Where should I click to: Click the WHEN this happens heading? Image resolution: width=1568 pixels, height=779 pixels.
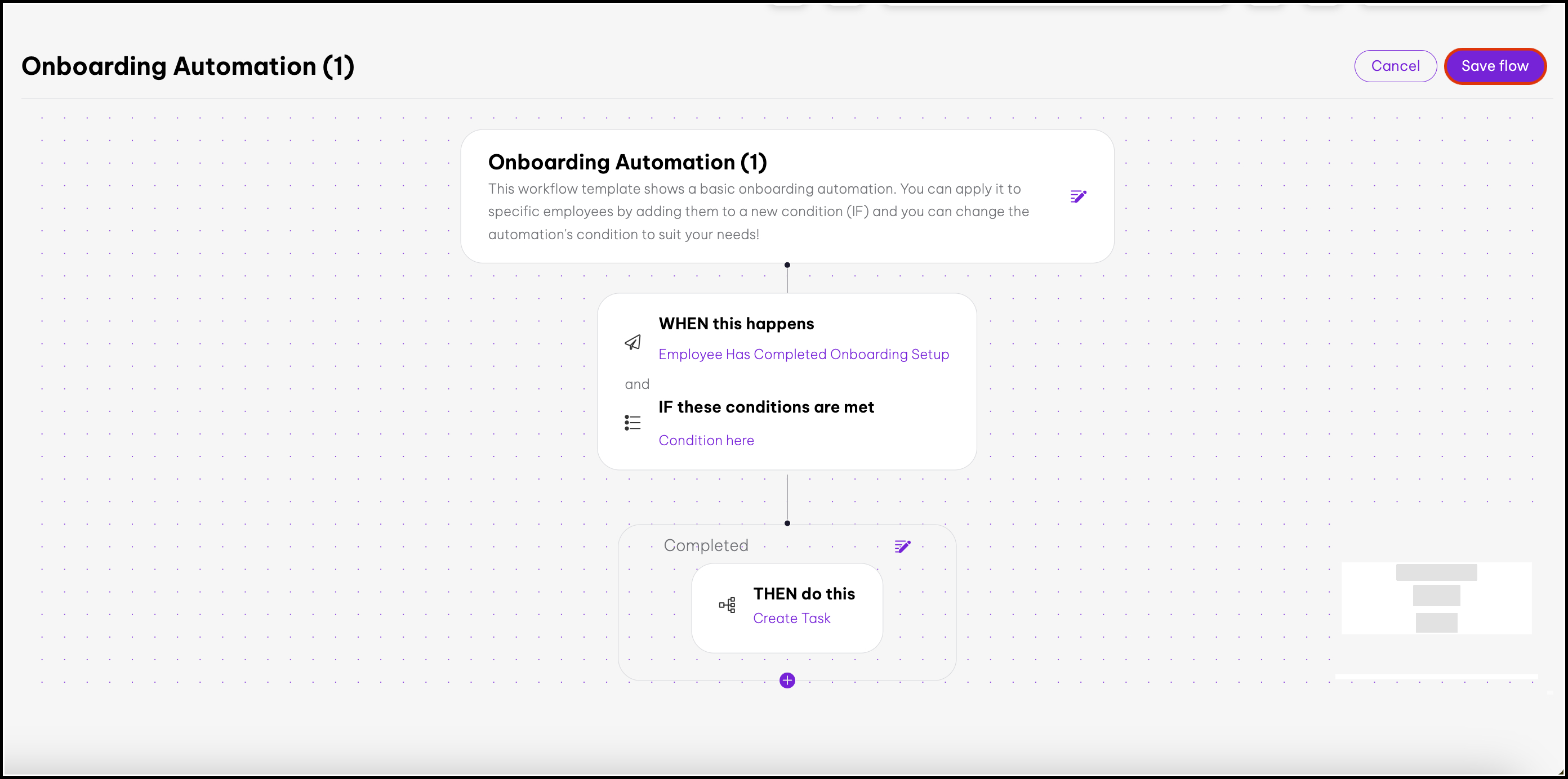click(x=736, y=324)
